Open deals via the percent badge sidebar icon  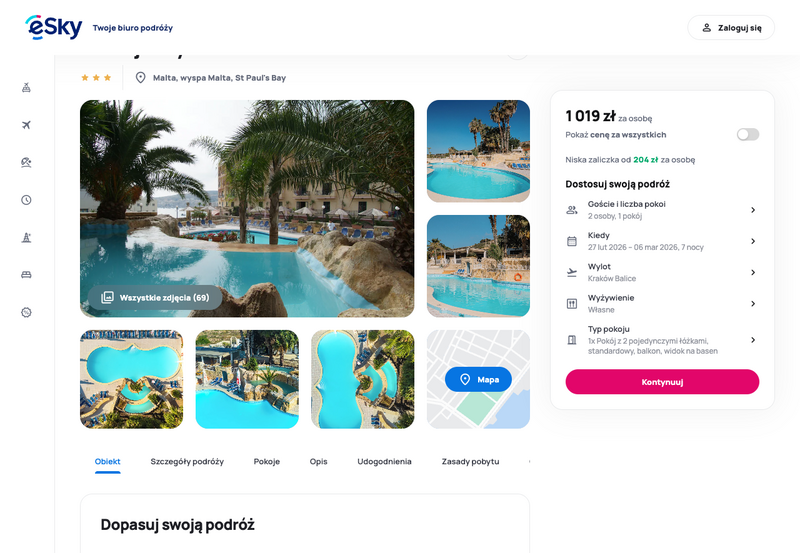pos(27,312)
